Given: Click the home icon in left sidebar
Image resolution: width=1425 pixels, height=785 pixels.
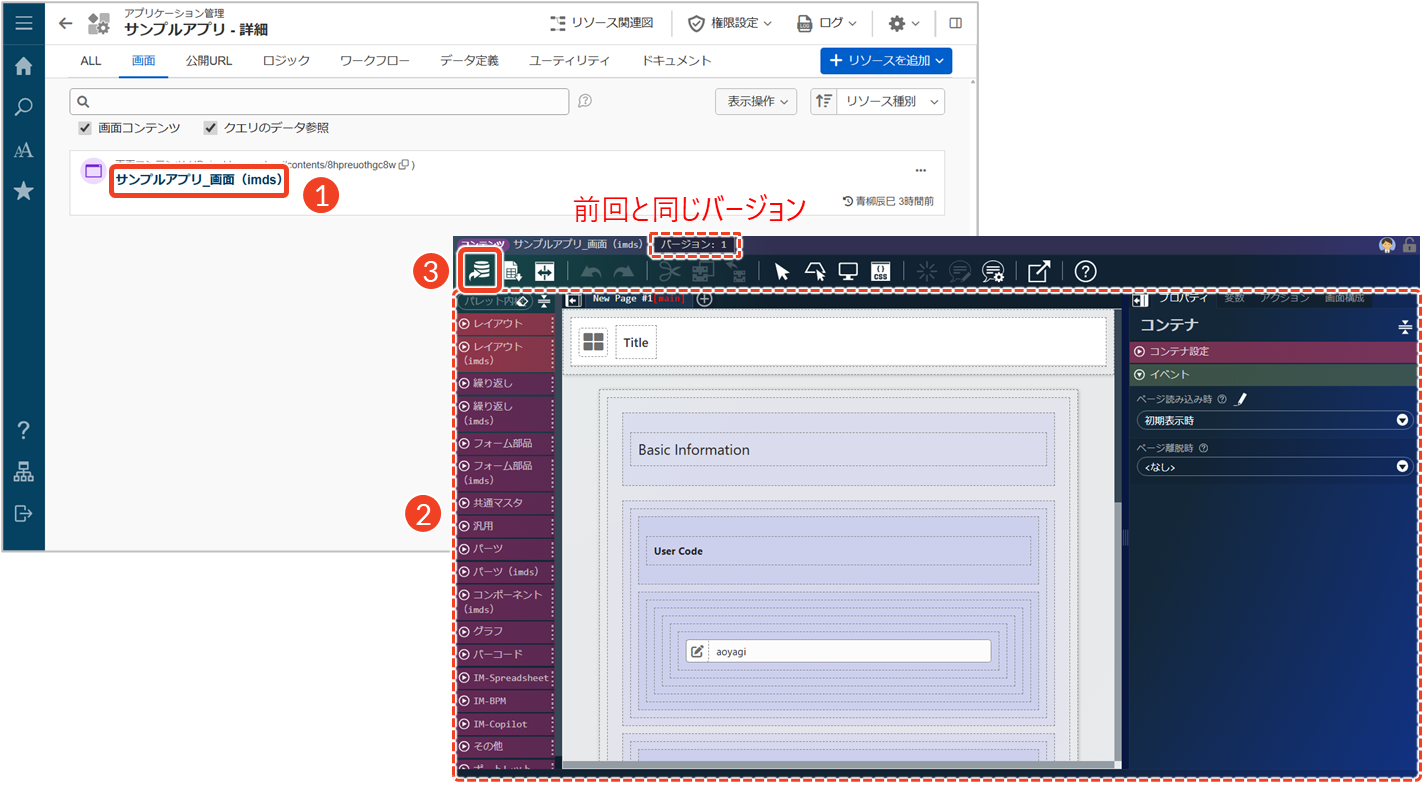Looking at the screenshot, I should coord(23,66).
